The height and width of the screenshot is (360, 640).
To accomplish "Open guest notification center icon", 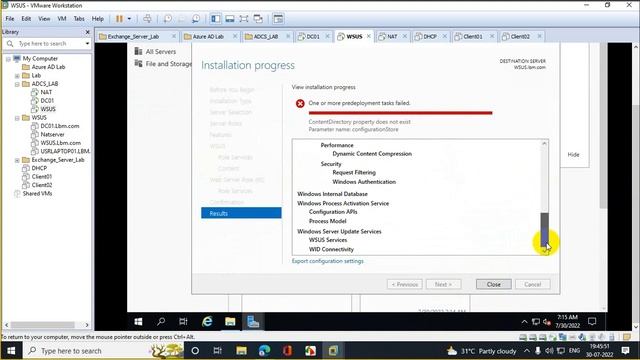I will tap(592, 322).
